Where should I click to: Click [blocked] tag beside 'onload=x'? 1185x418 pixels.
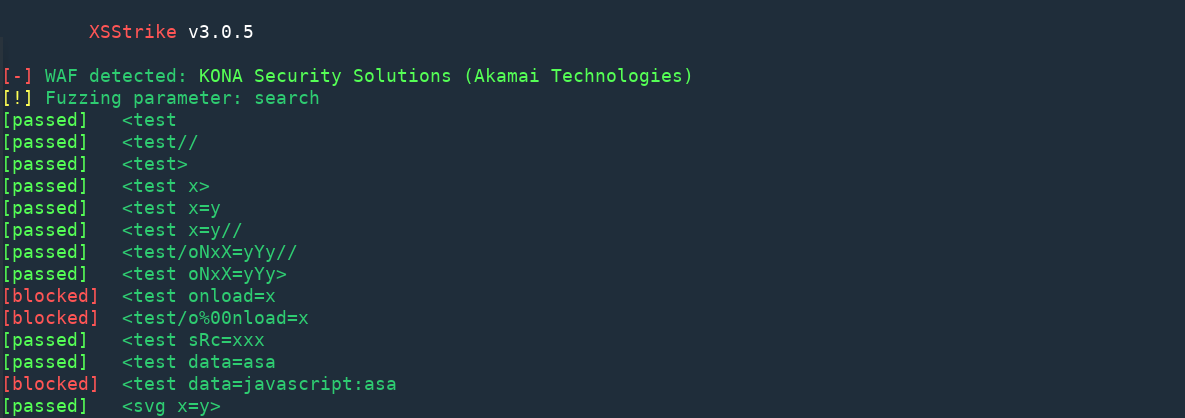click(x=50, y=296)
